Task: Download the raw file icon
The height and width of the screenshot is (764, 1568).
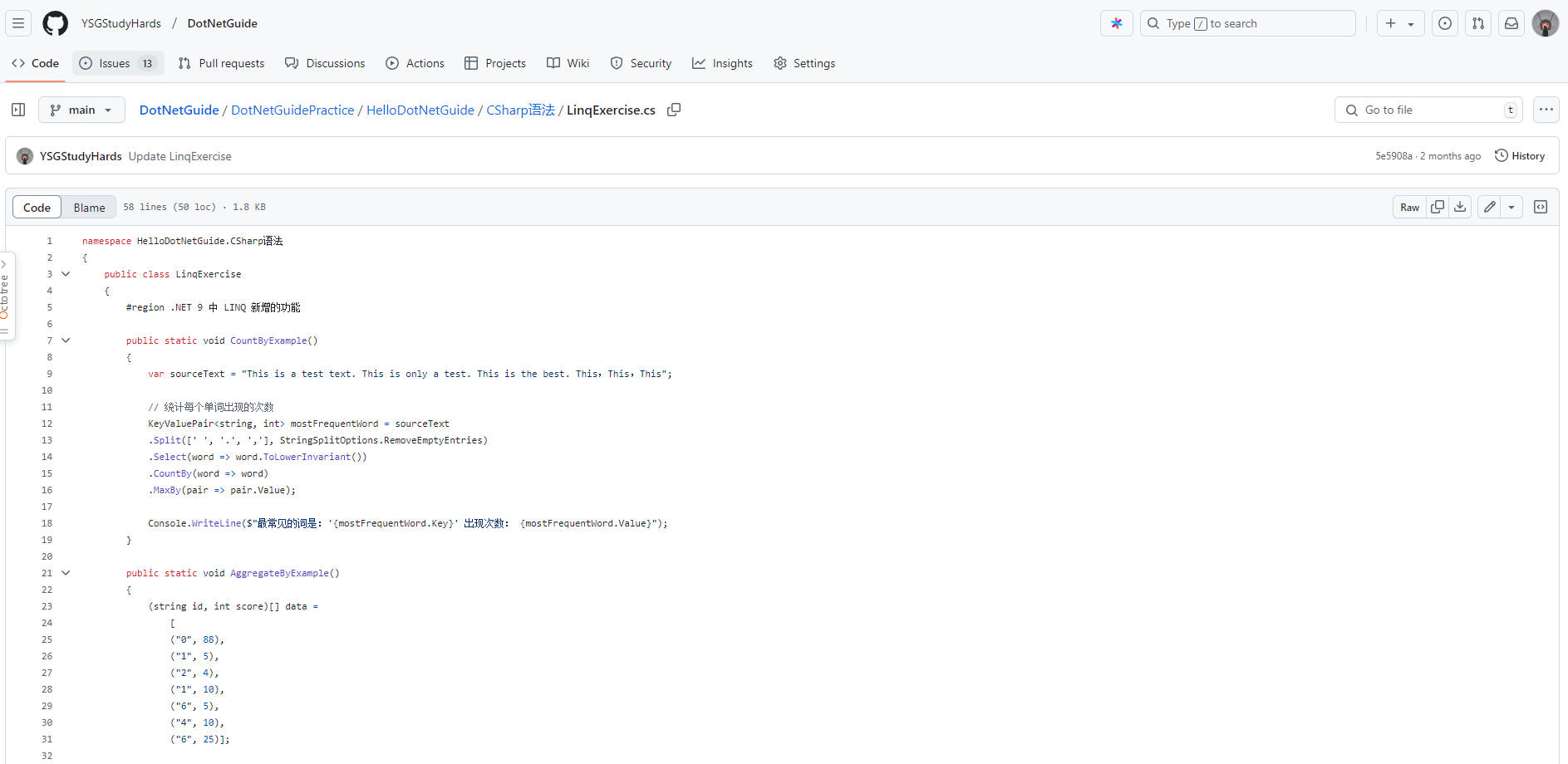Action: [x=1460, y=207]
